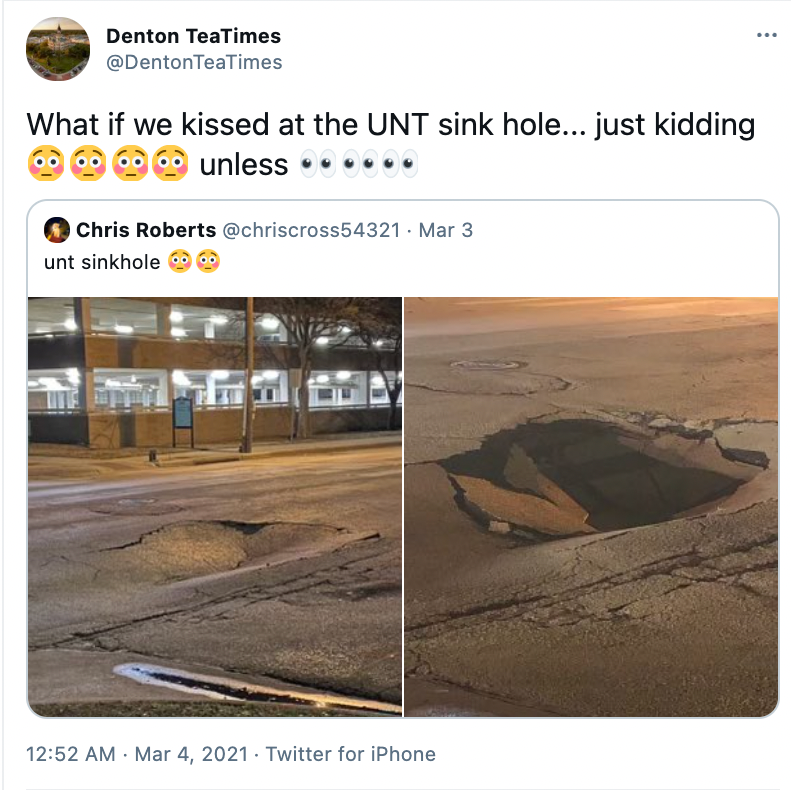
Task: Click first flushed-face emoji in main tweet
Action: [47, 164]
